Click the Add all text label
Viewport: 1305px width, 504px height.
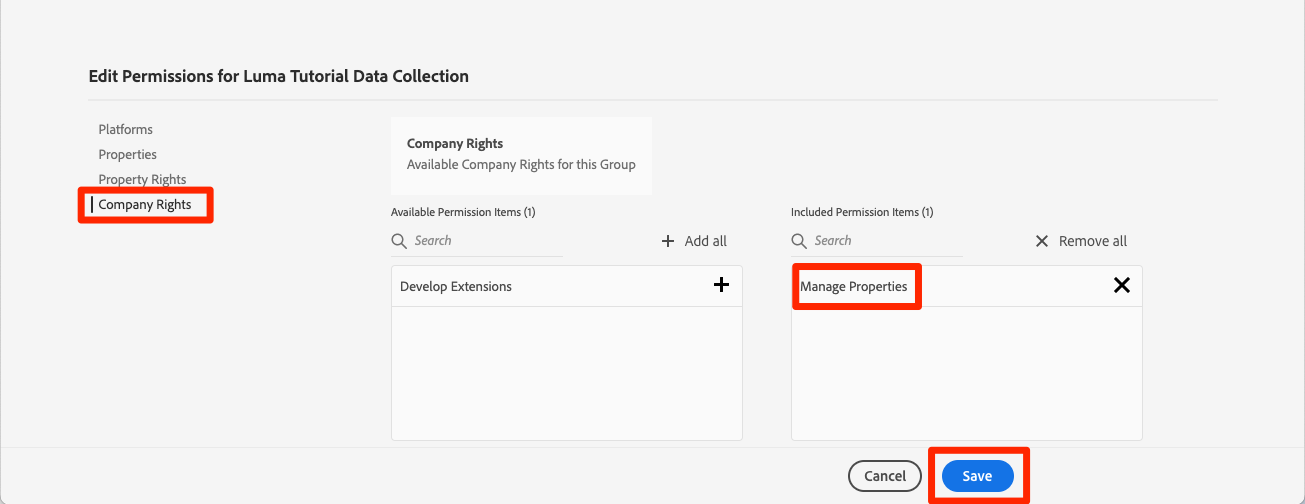point(705,241)
